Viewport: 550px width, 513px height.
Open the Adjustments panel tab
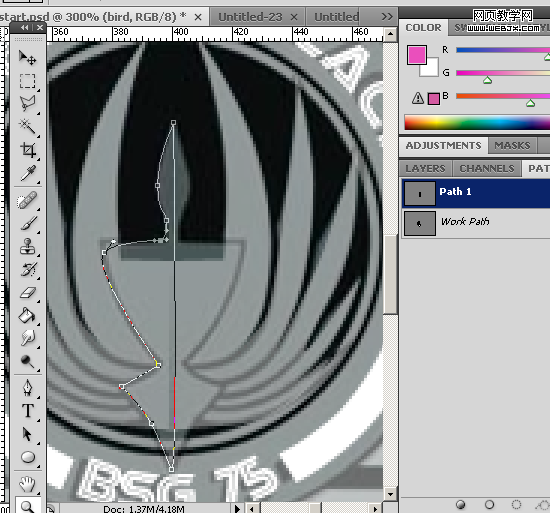443,146
